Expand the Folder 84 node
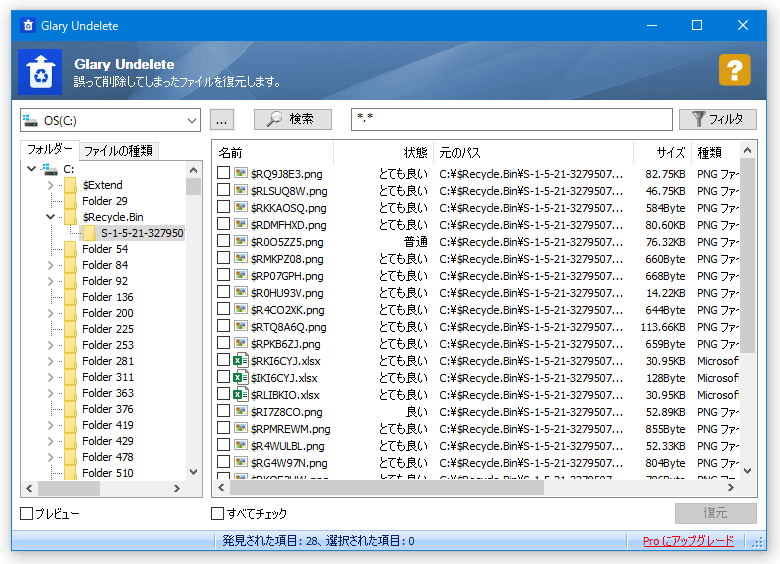 click(50, 265)
